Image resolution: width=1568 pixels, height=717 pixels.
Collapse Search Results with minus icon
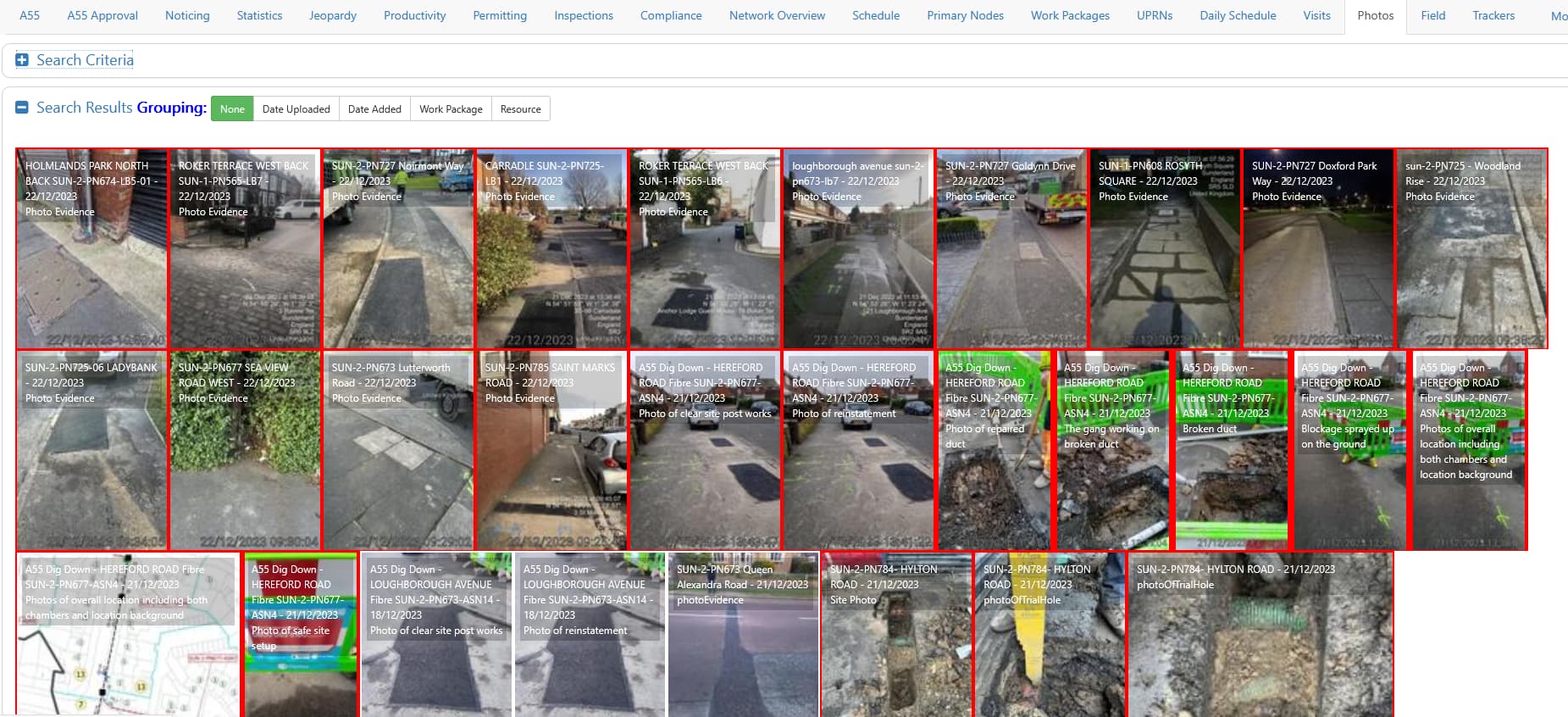click(x=22, y=108)
